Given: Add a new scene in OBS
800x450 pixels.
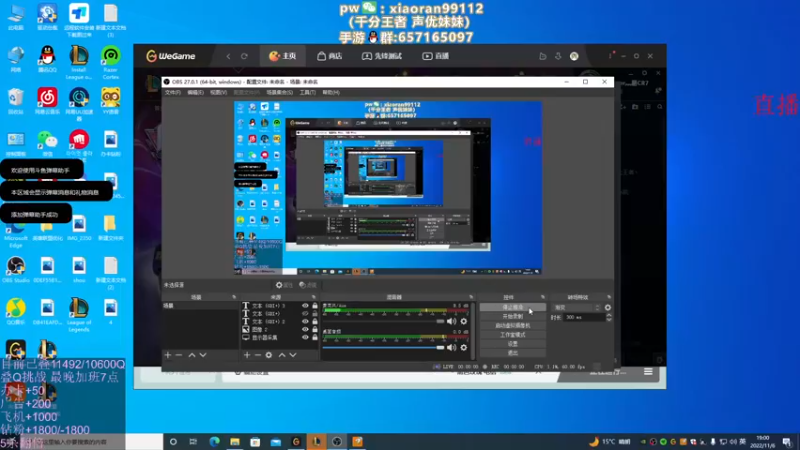Looking at the screenshot, I should point(168,355).
